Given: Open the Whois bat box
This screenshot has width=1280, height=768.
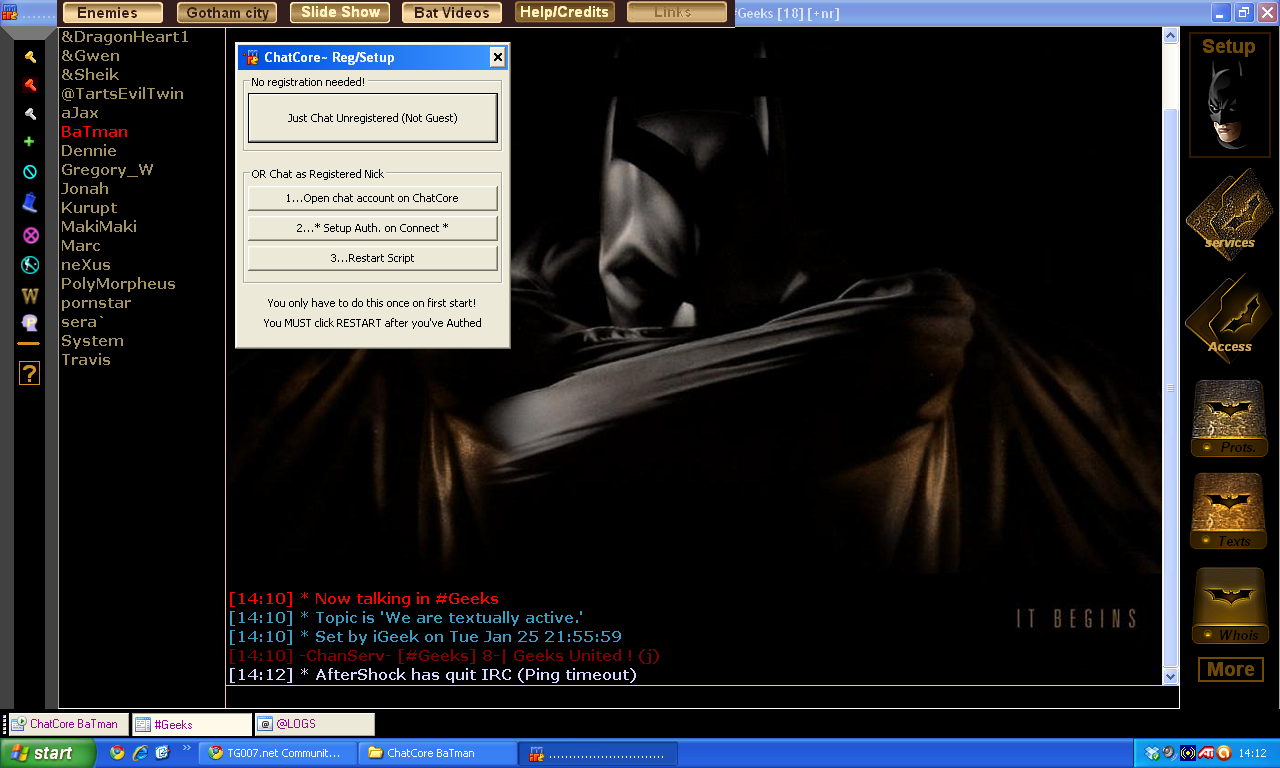Looking at the screenshot, I should pyautogui.click(x=1229, y=606).
